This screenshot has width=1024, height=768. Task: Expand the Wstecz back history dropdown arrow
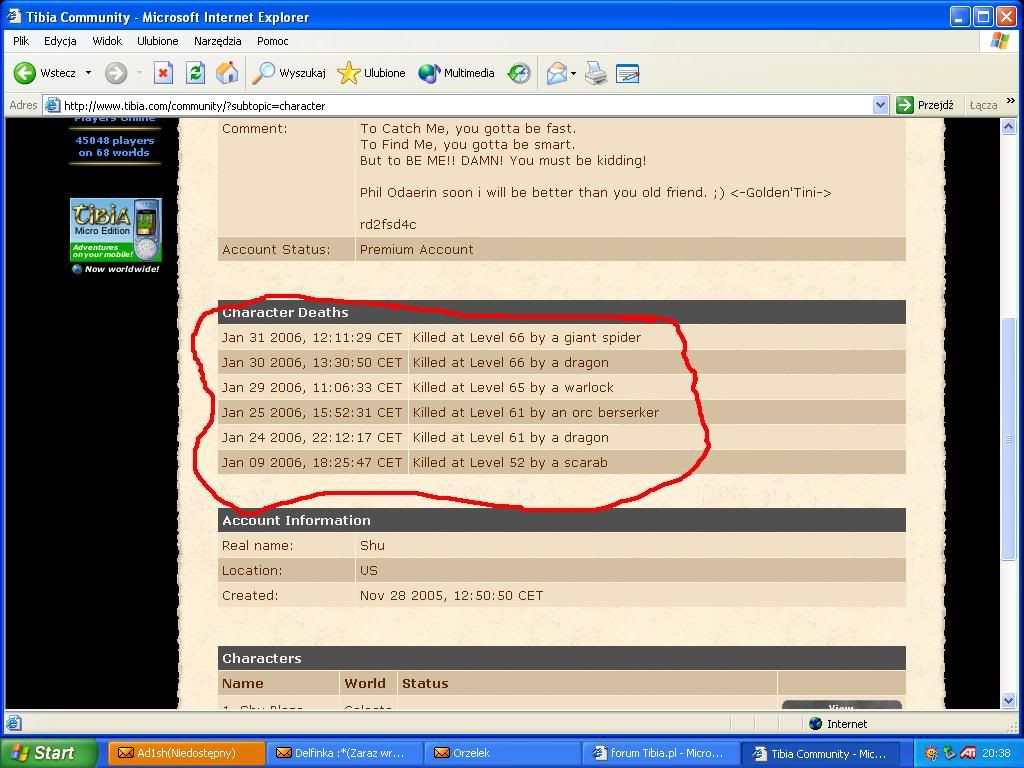click(x=88, y=72)
